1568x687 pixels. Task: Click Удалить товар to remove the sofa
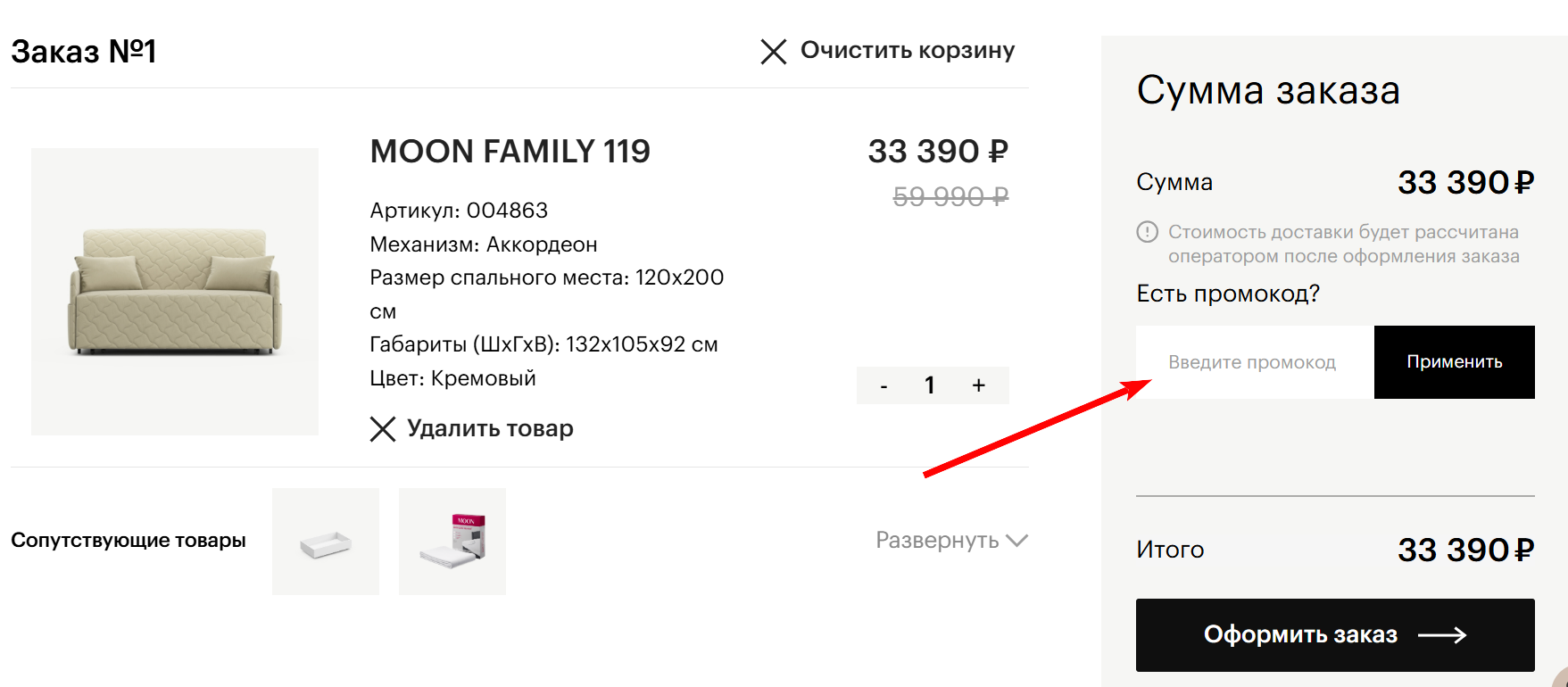pos(490,428)
